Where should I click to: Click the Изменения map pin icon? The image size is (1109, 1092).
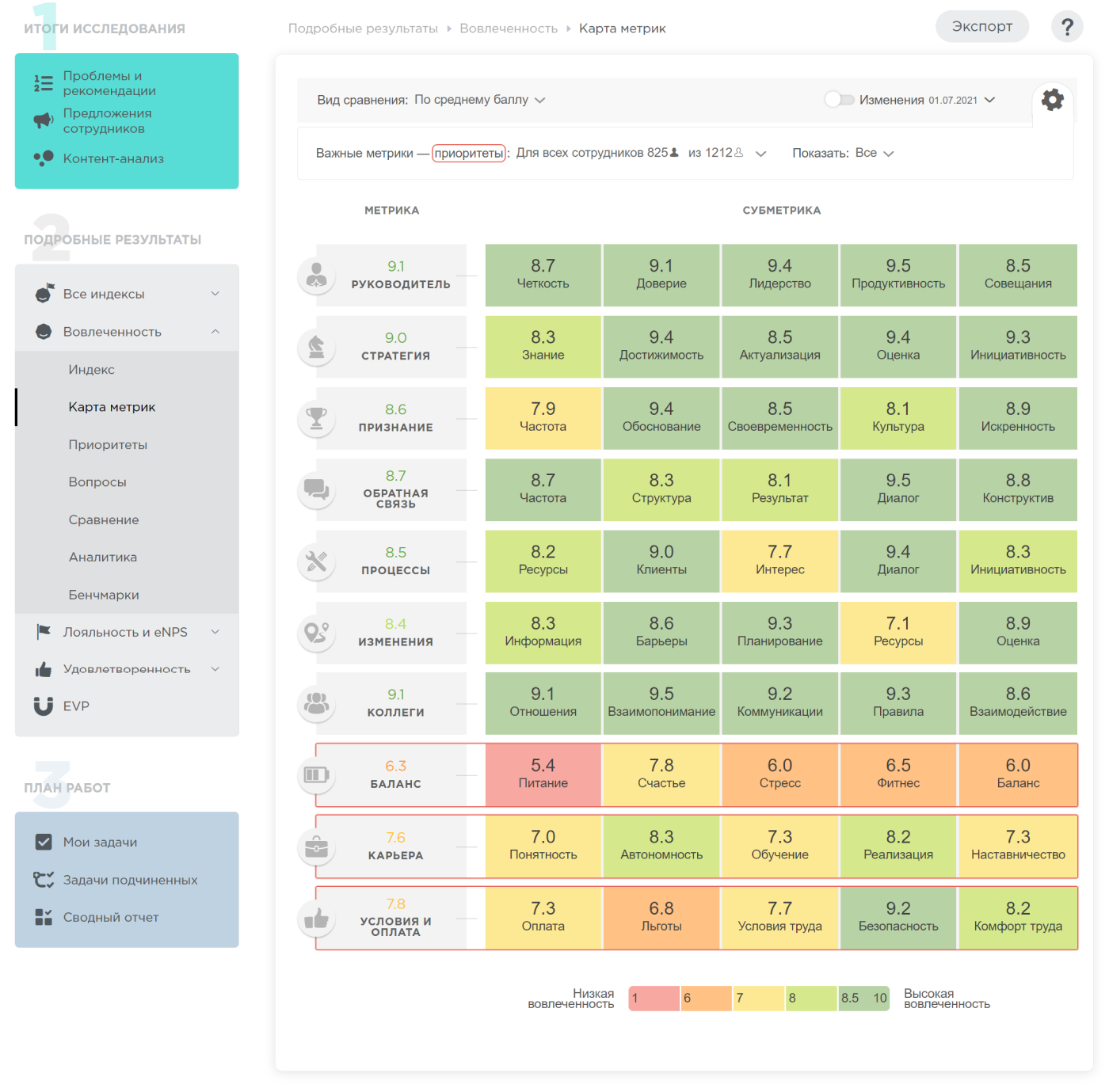coord(317,633)
